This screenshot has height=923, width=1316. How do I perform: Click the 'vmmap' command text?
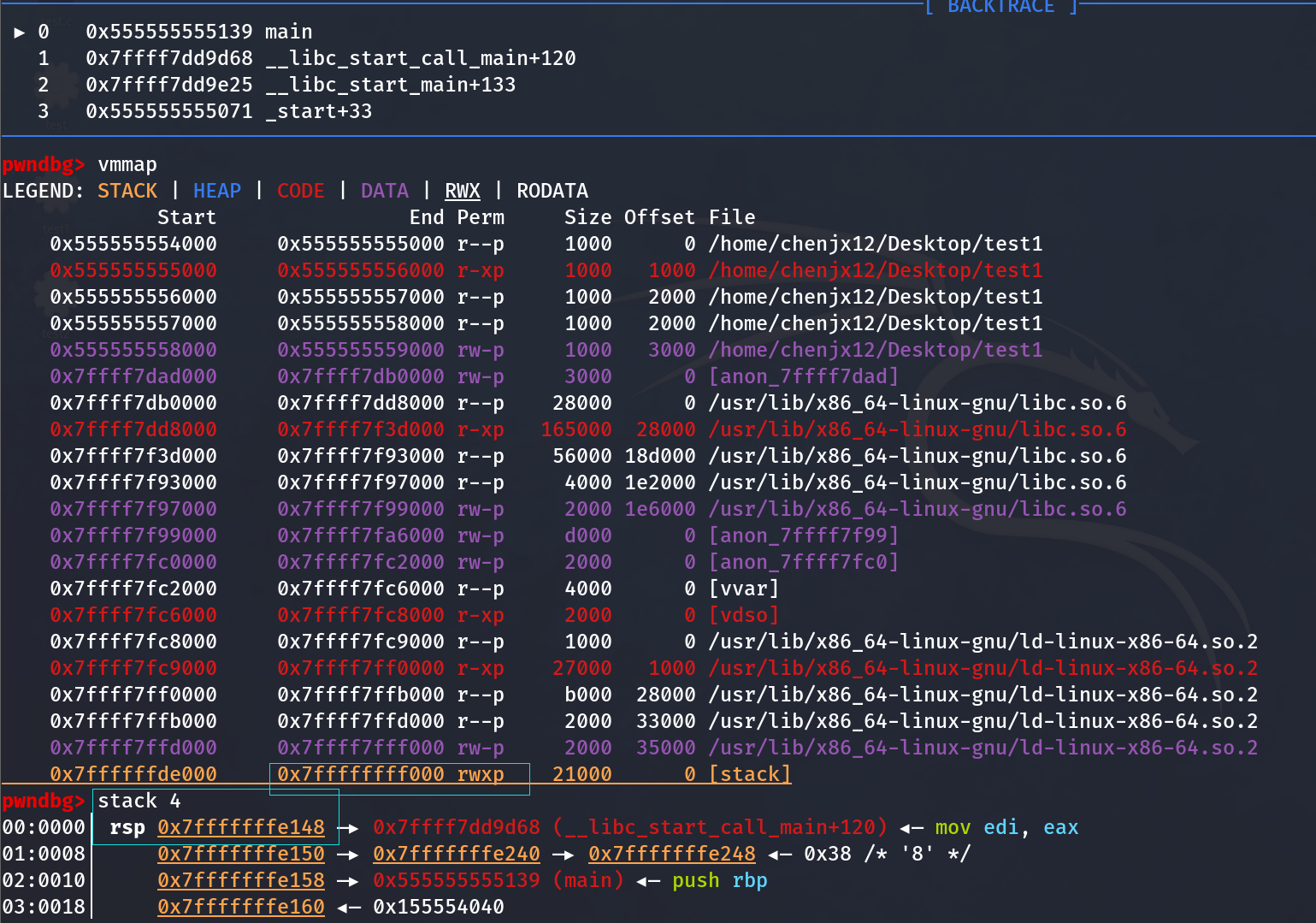point(127,164)
